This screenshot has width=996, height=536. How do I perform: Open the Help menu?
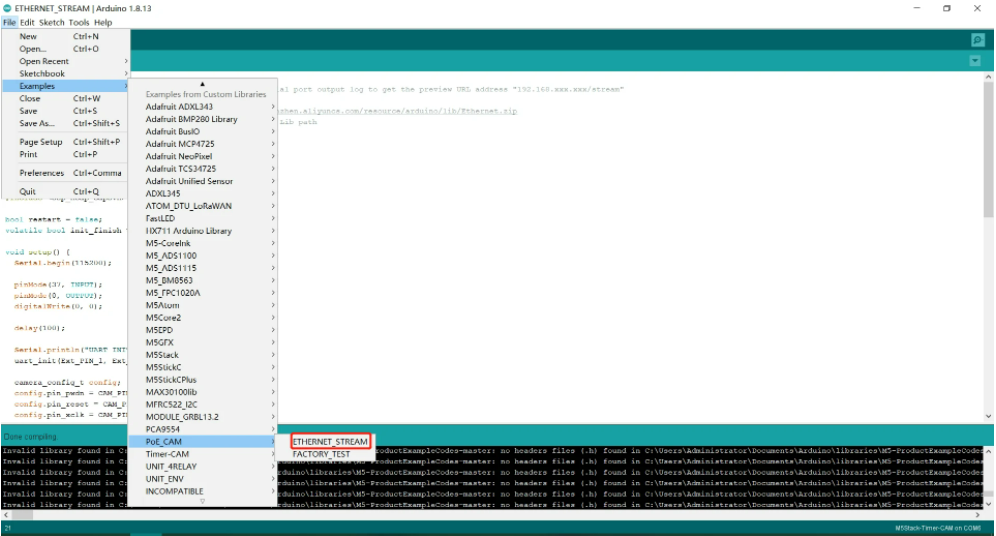pos(103,22)
